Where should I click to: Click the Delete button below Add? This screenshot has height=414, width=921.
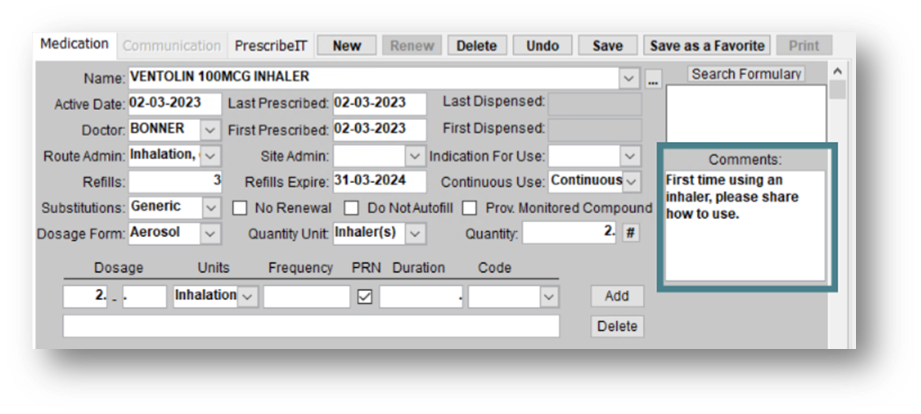pyautogui.click(x=617, y=327)
